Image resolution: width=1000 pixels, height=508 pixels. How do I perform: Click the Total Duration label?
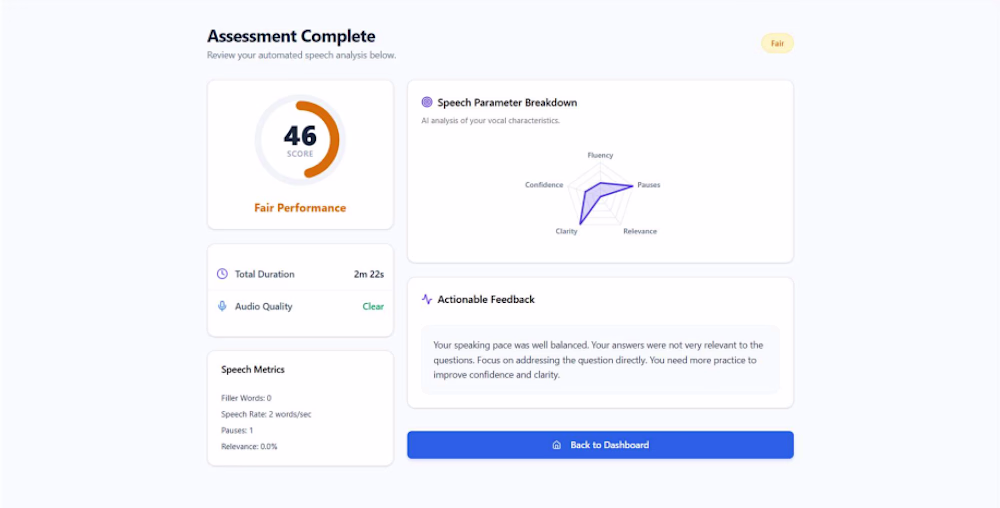[265, 274]
